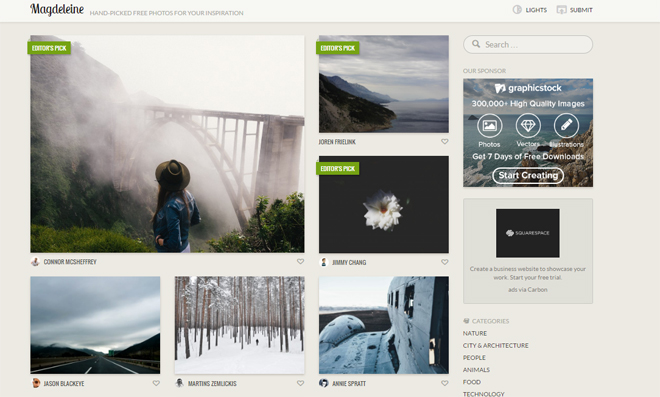Click the Start Creating button
The height and width of the screenshot is (397, 660).
click(x=528, y=176)
